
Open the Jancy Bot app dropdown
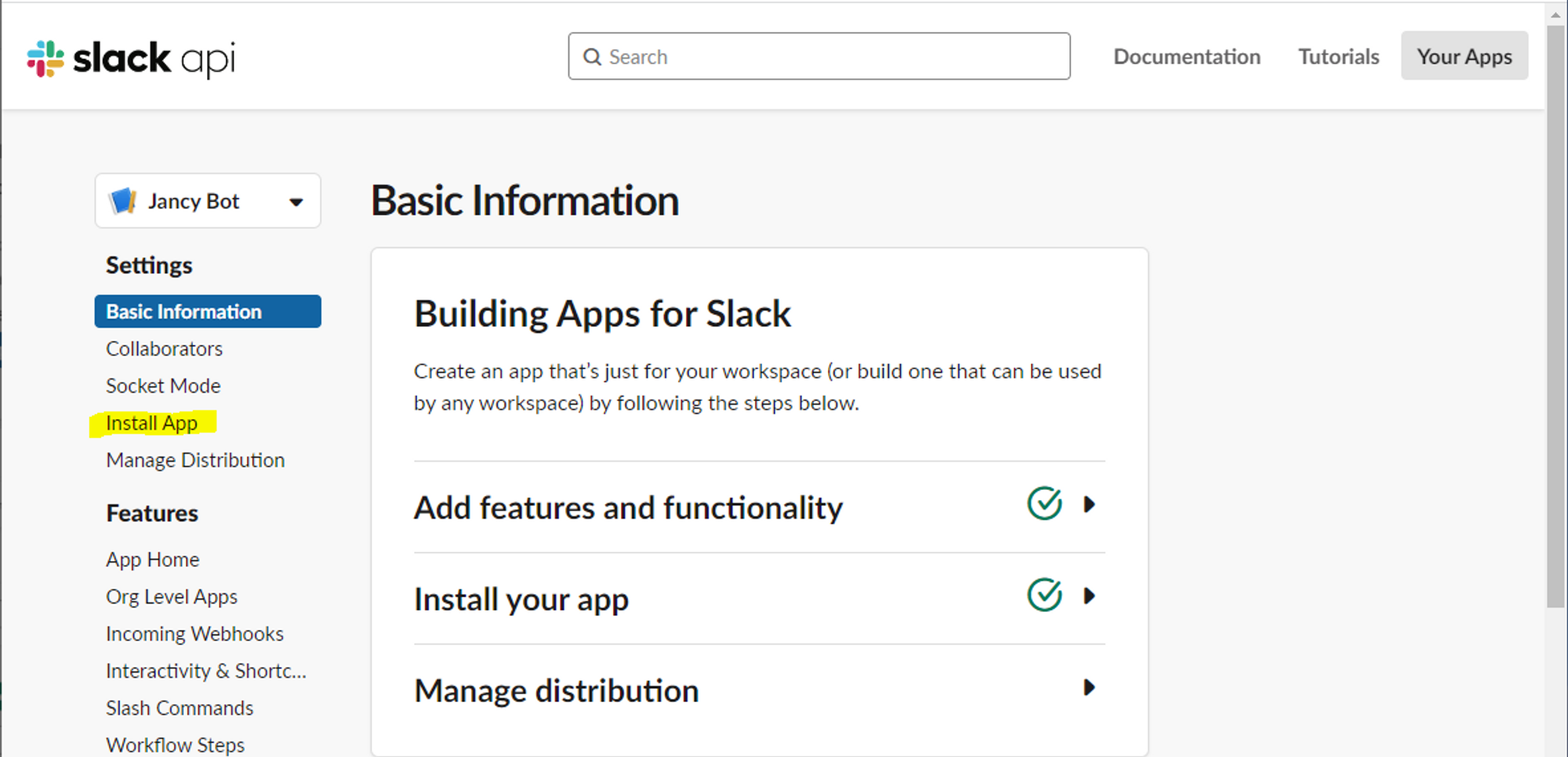[208, 201]
